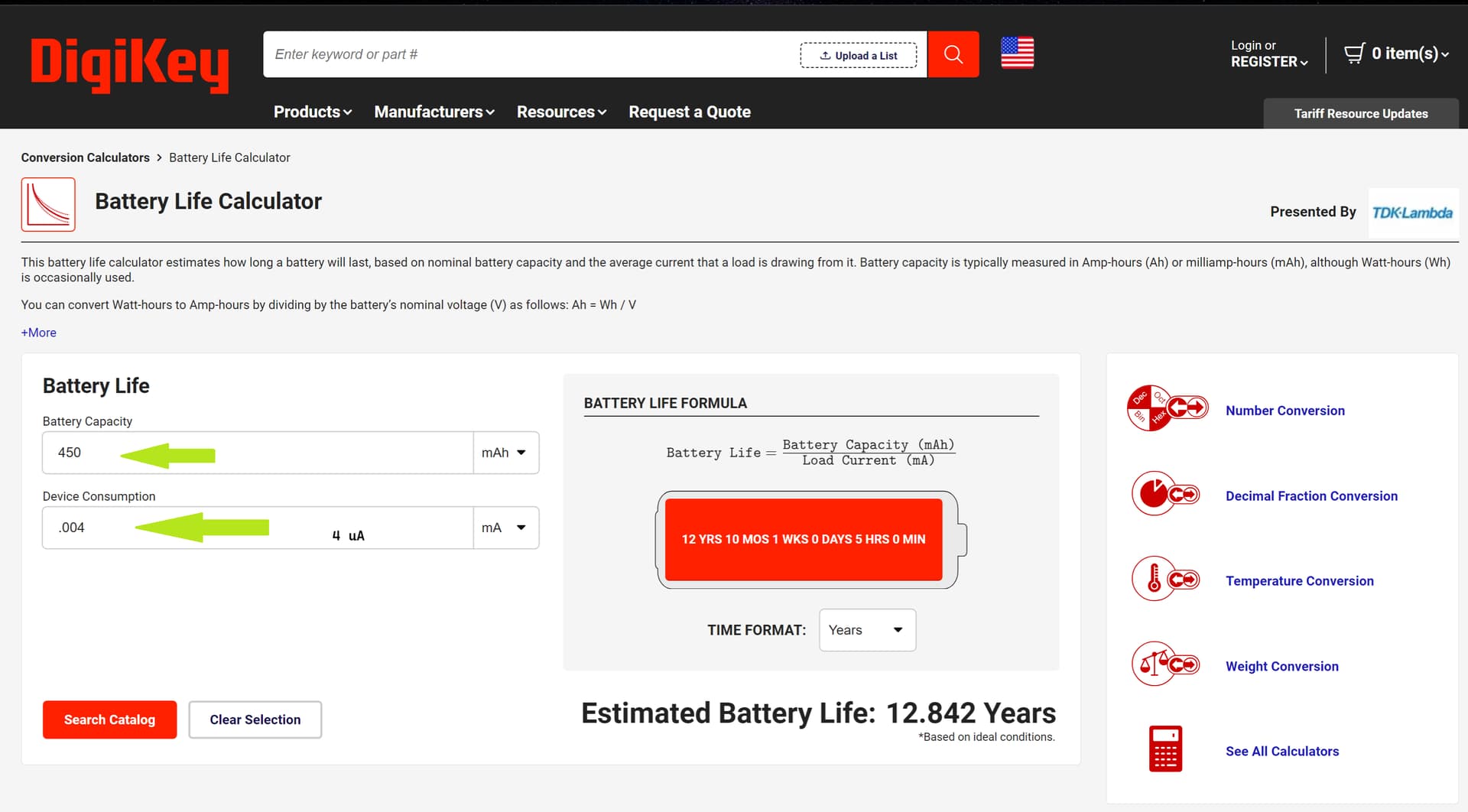Click the red search magnifier button

pos(953,54)
